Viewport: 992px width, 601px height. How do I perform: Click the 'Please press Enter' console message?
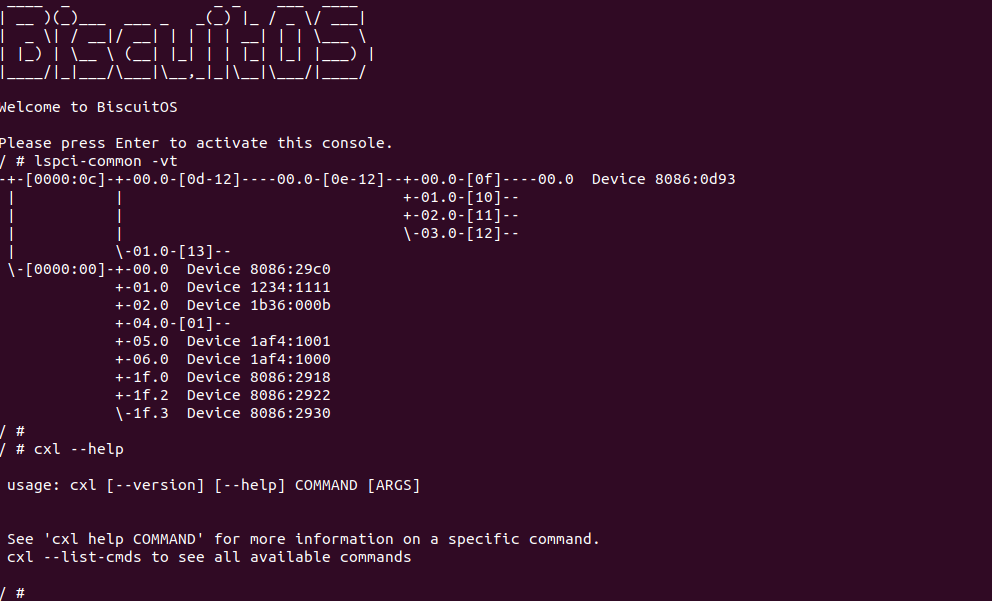pos(196,143)
